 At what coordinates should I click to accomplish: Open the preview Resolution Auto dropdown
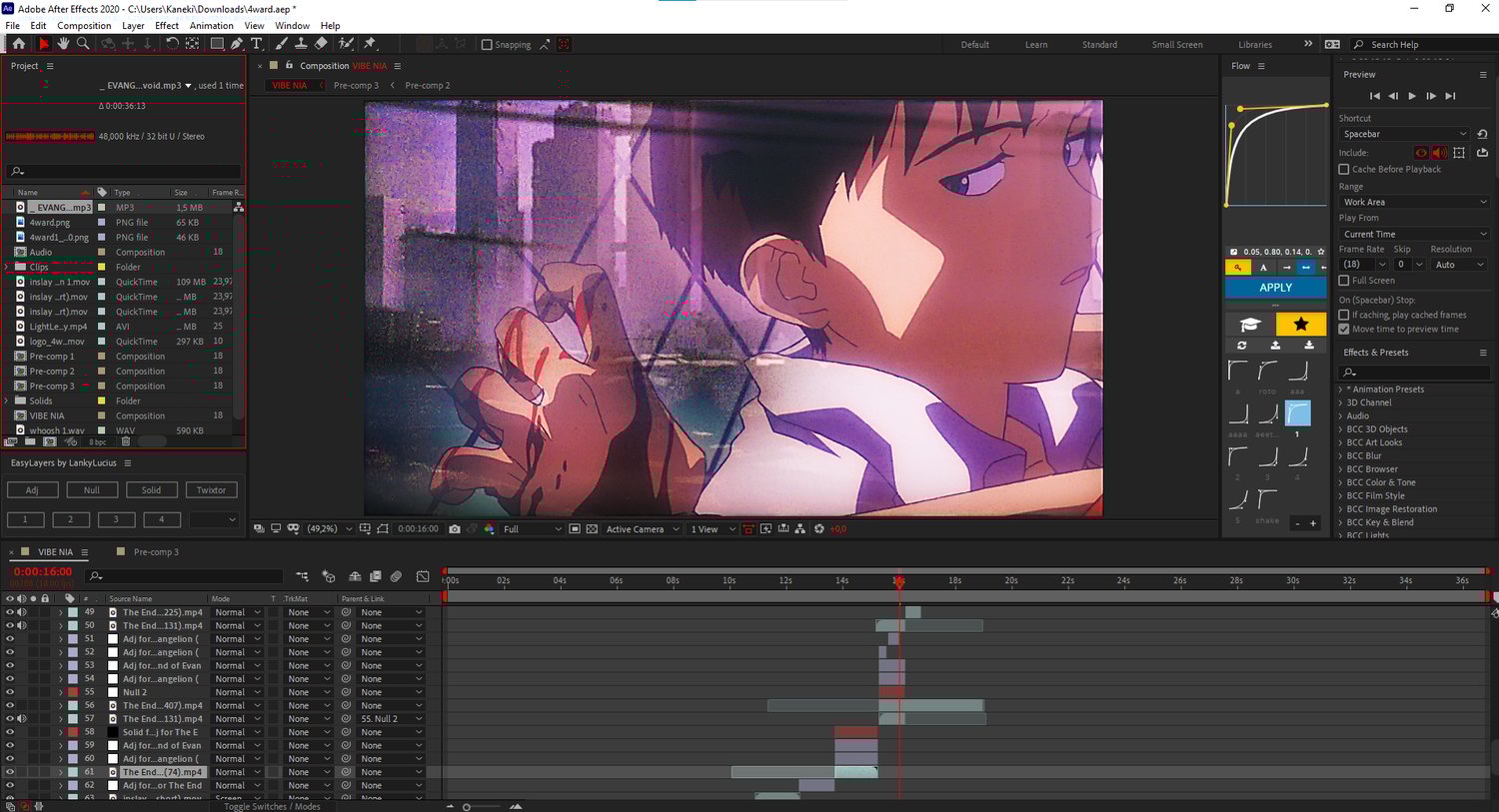[1460, 265]
